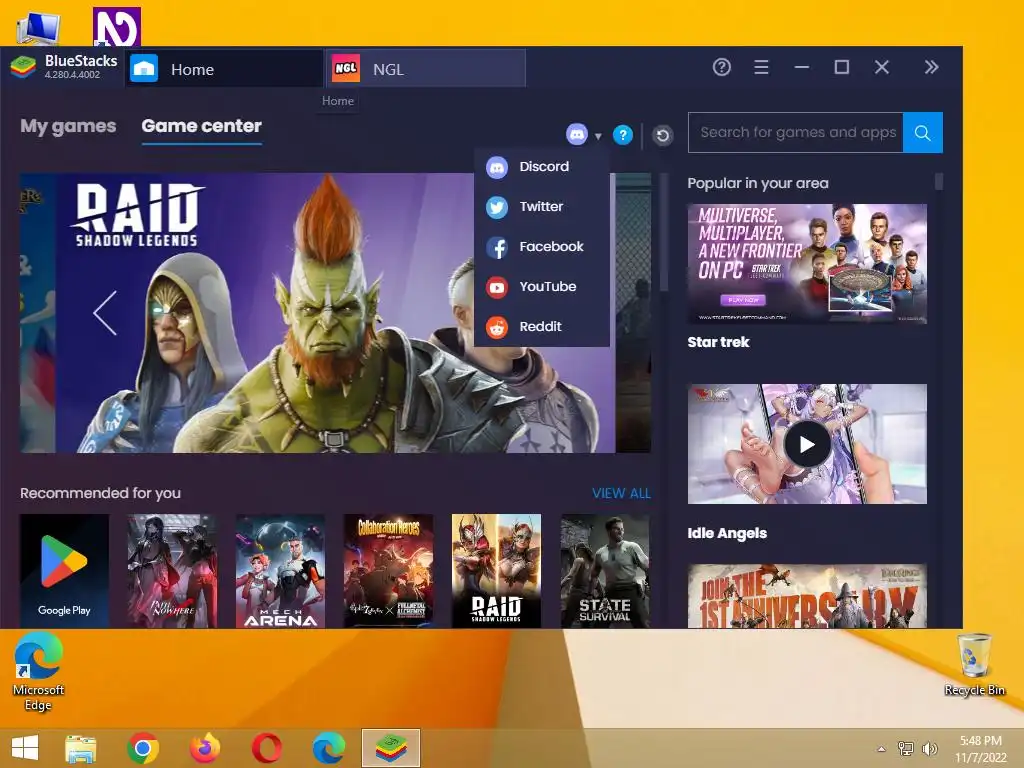Click the Discord icon in the toolbar
This screenshot has width=1024, height=768.
coord(577,135)
